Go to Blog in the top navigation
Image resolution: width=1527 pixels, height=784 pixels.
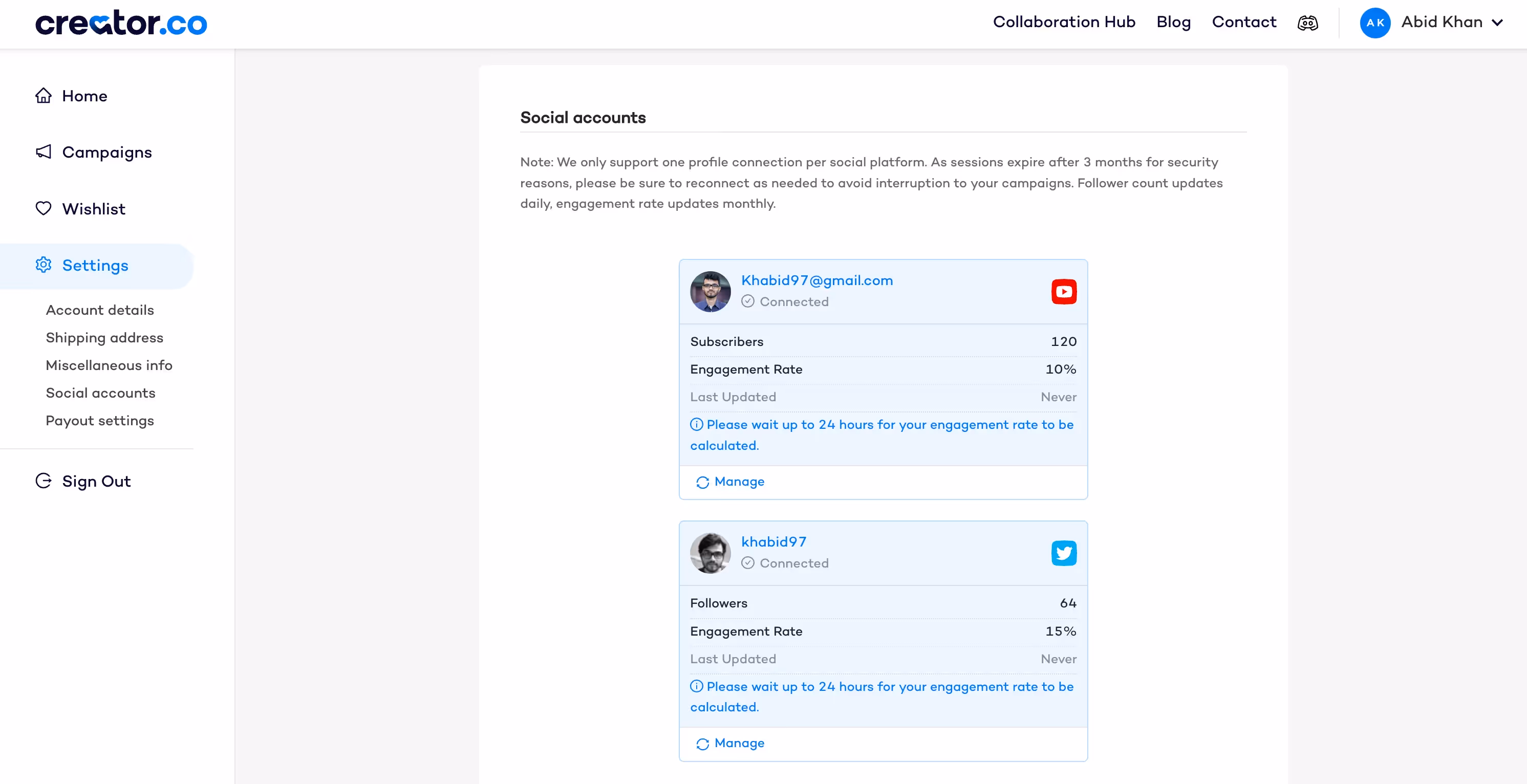coord(1173,22)
